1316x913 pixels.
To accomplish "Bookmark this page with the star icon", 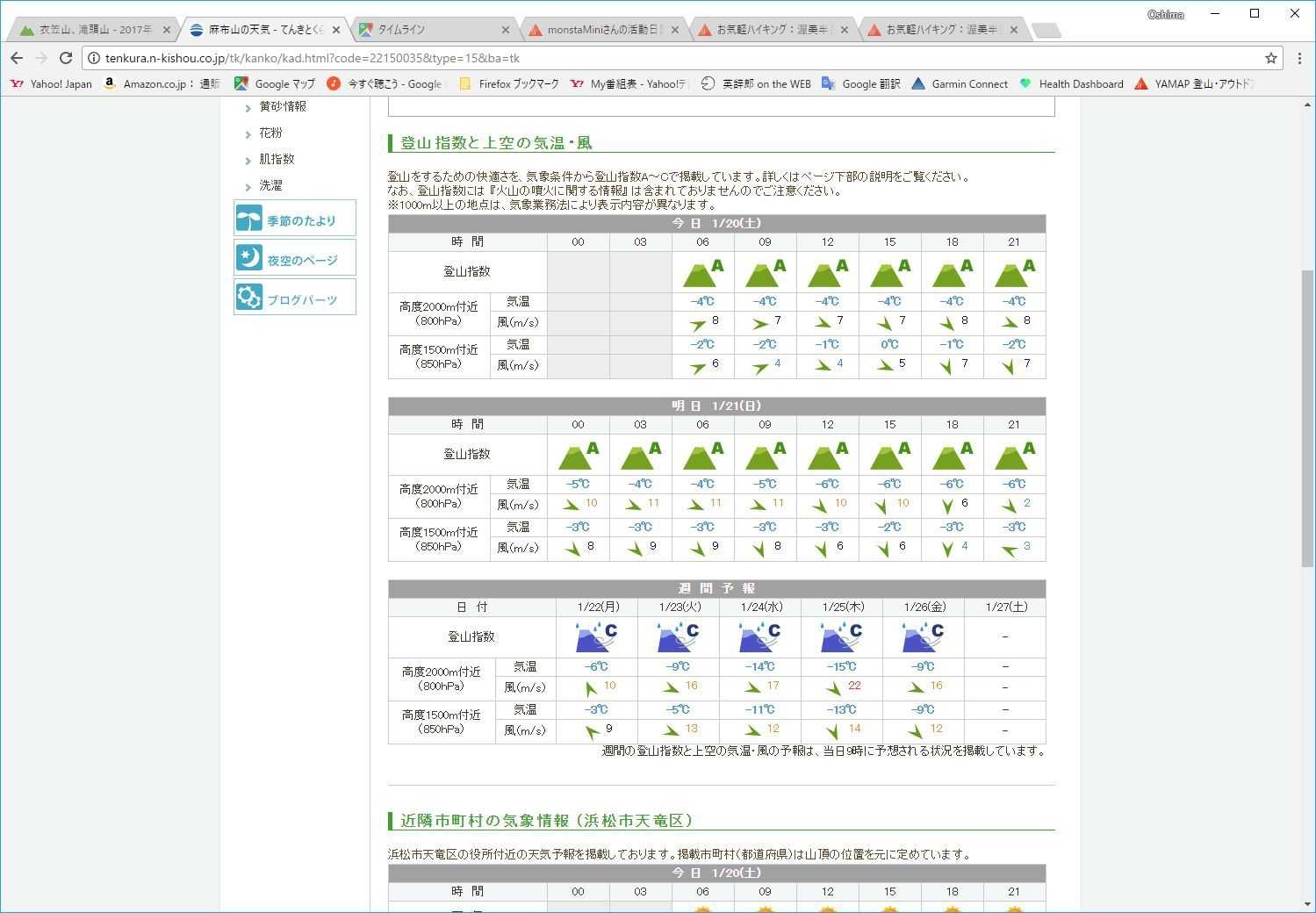I will (x=1270, y=58).
